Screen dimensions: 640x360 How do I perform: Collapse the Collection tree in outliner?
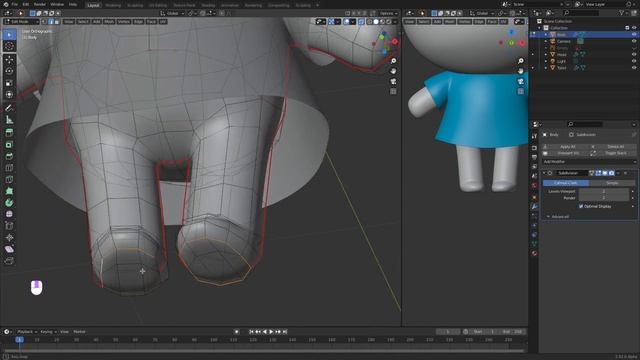pyautogui.click(x=540, y=28)
